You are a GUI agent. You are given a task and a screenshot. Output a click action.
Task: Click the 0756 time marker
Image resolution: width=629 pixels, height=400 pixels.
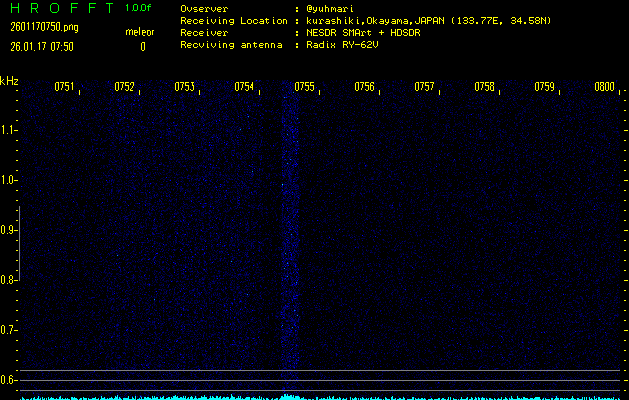pos(364,87)
